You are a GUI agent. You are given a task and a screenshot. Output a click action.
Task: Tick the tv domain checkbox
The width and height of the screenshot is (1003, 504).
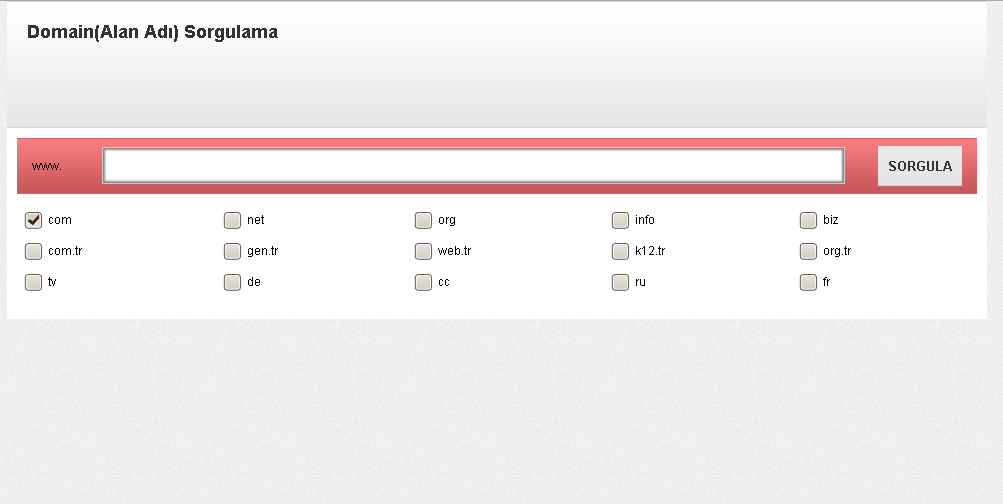pyautogui.click(x=33, y=282)
